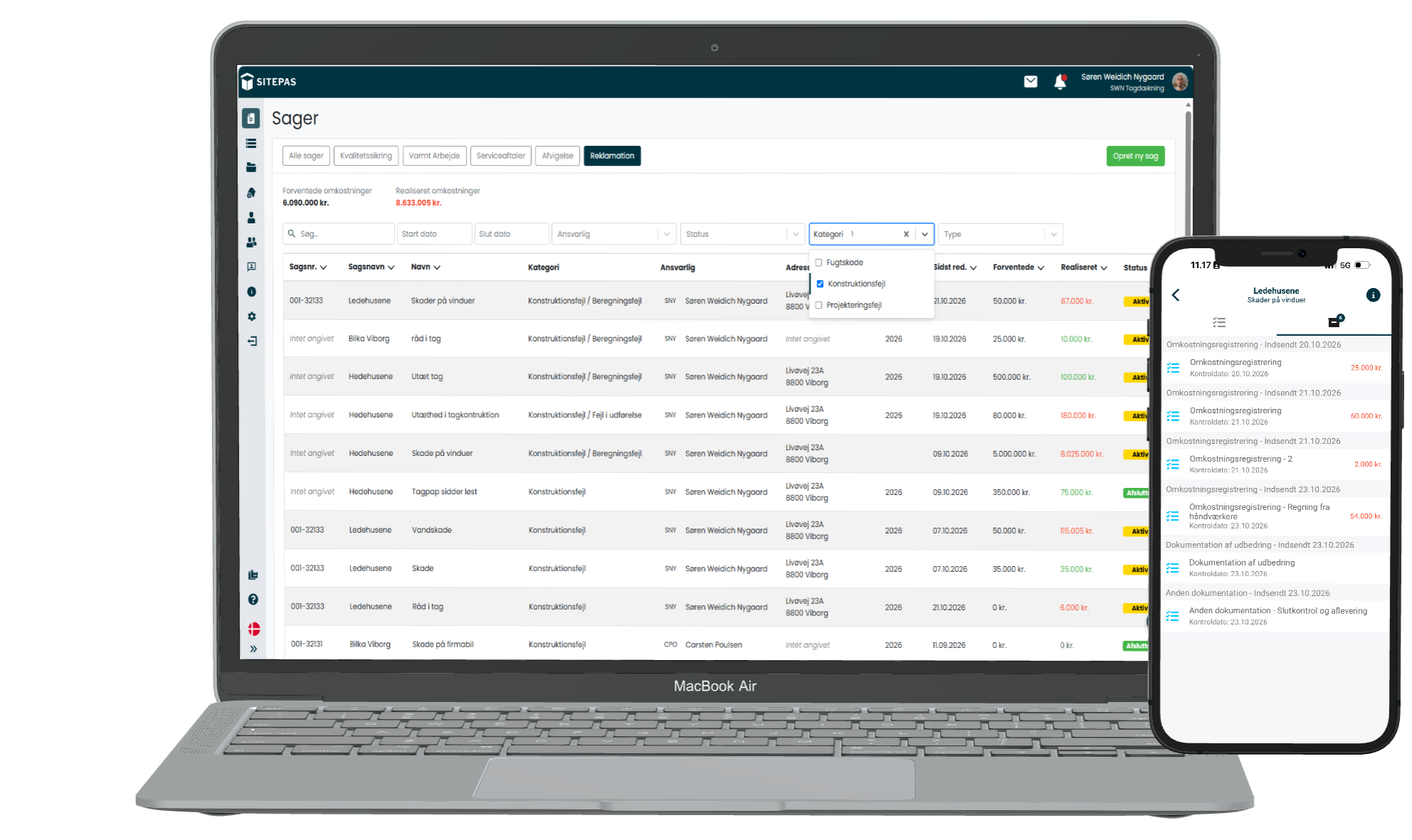1412x840 pixels.
Task: Open the settings gear in the sidebar
Action: pyautogui.click(x=251, y=317)
